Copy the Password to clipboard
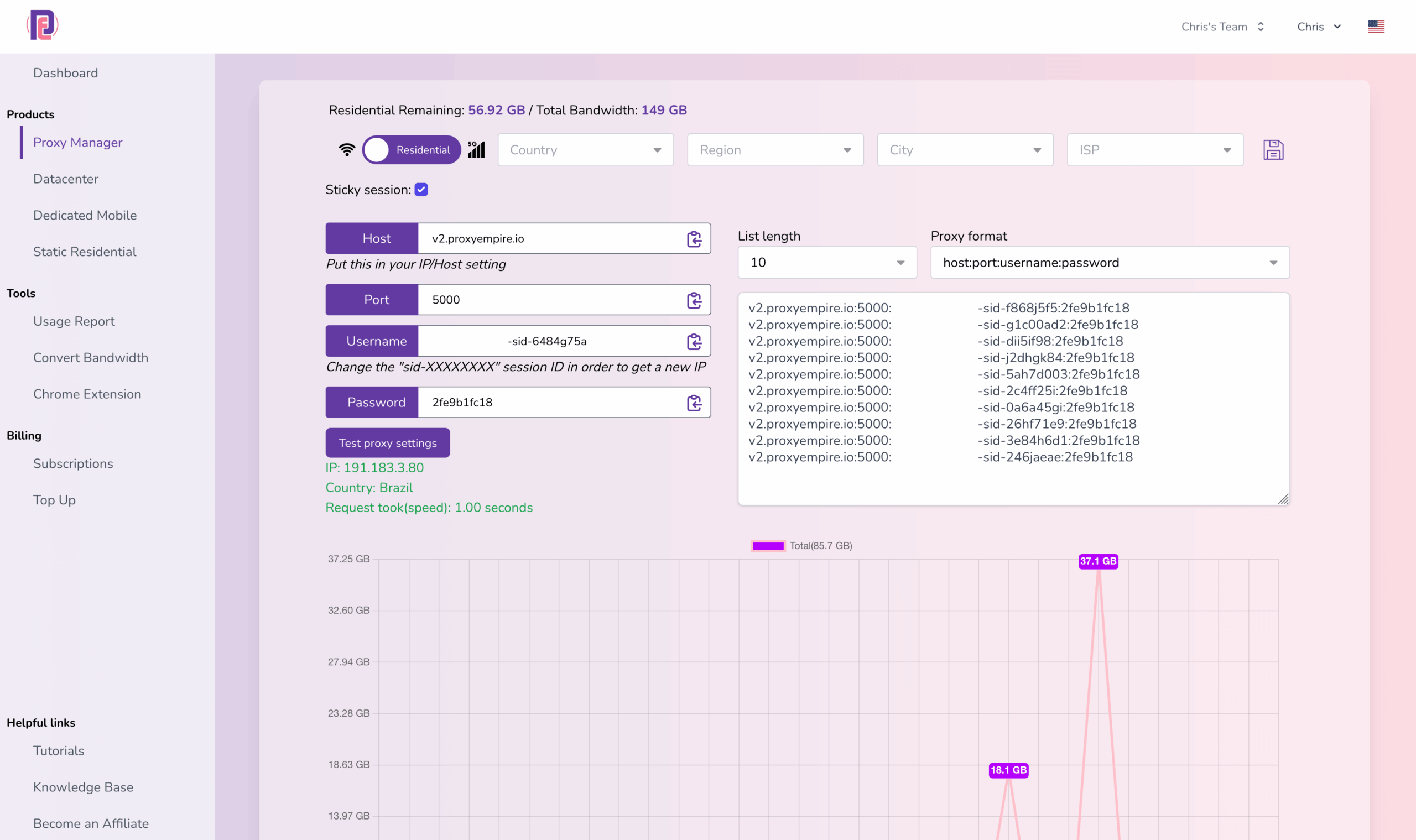 click(x=694, y=403)
